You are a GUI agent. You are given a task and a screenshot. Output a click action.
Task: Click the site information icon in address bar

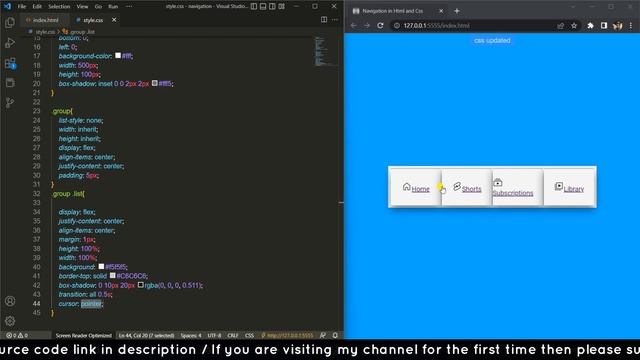[x=396, y=25]
